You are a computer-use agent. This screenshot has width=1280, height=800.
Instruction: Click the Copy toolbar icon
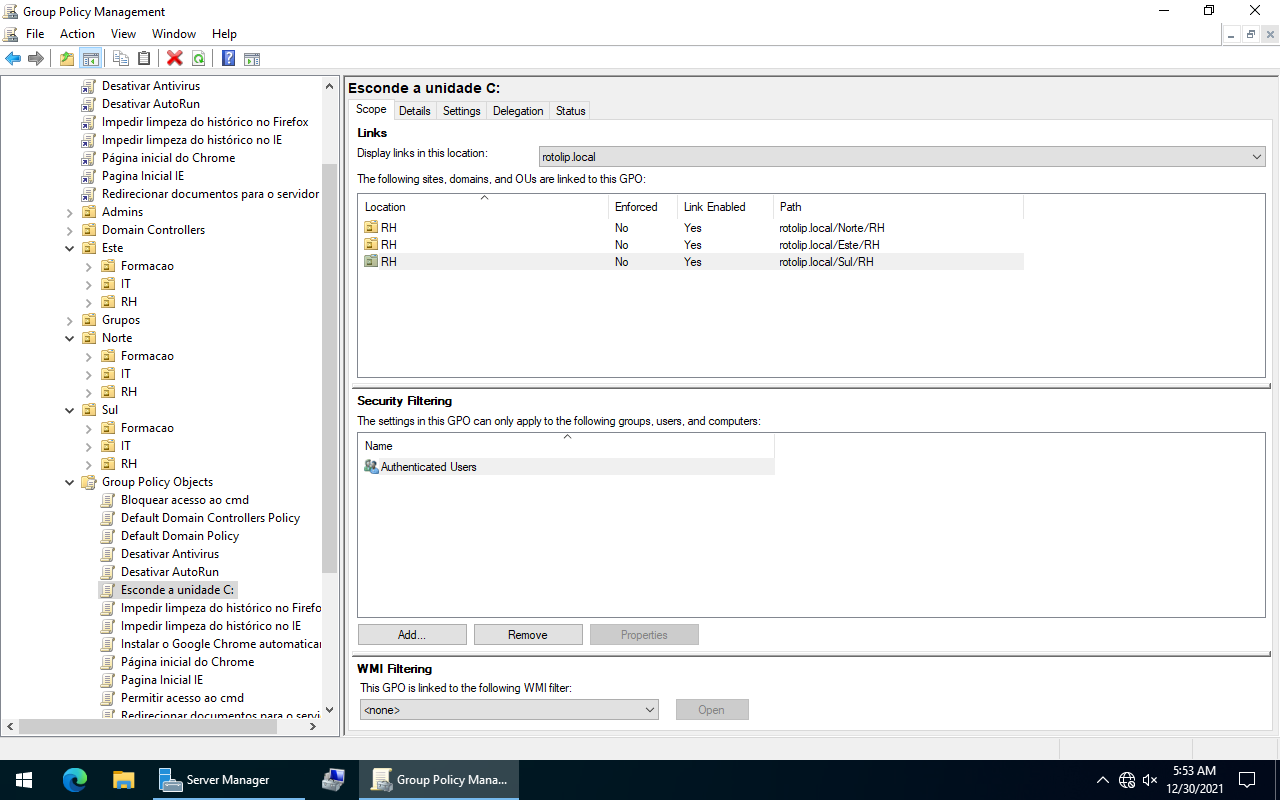(121, 58)
